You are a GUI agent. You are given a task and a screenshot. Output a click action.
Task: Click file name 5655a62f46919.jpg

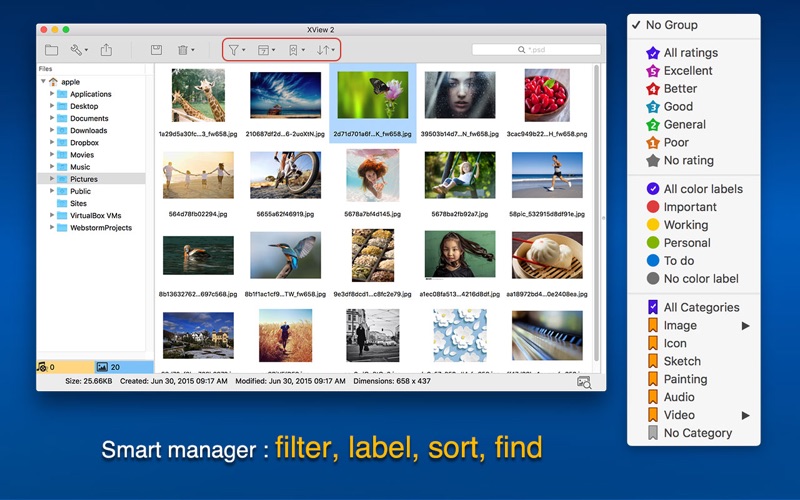click(x=285, y=214)
